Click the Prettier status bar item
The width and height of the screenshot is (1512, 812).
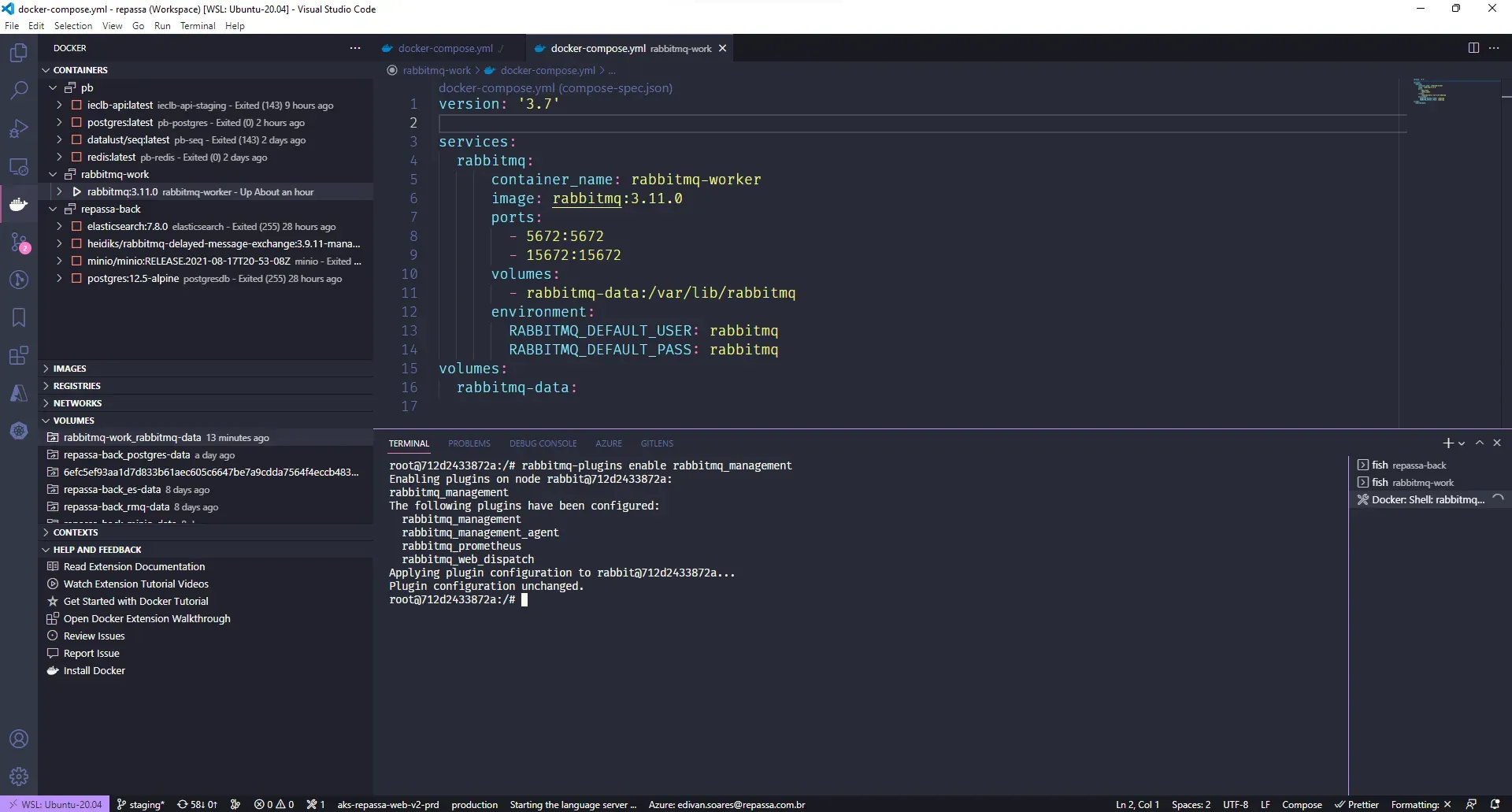1357,804
